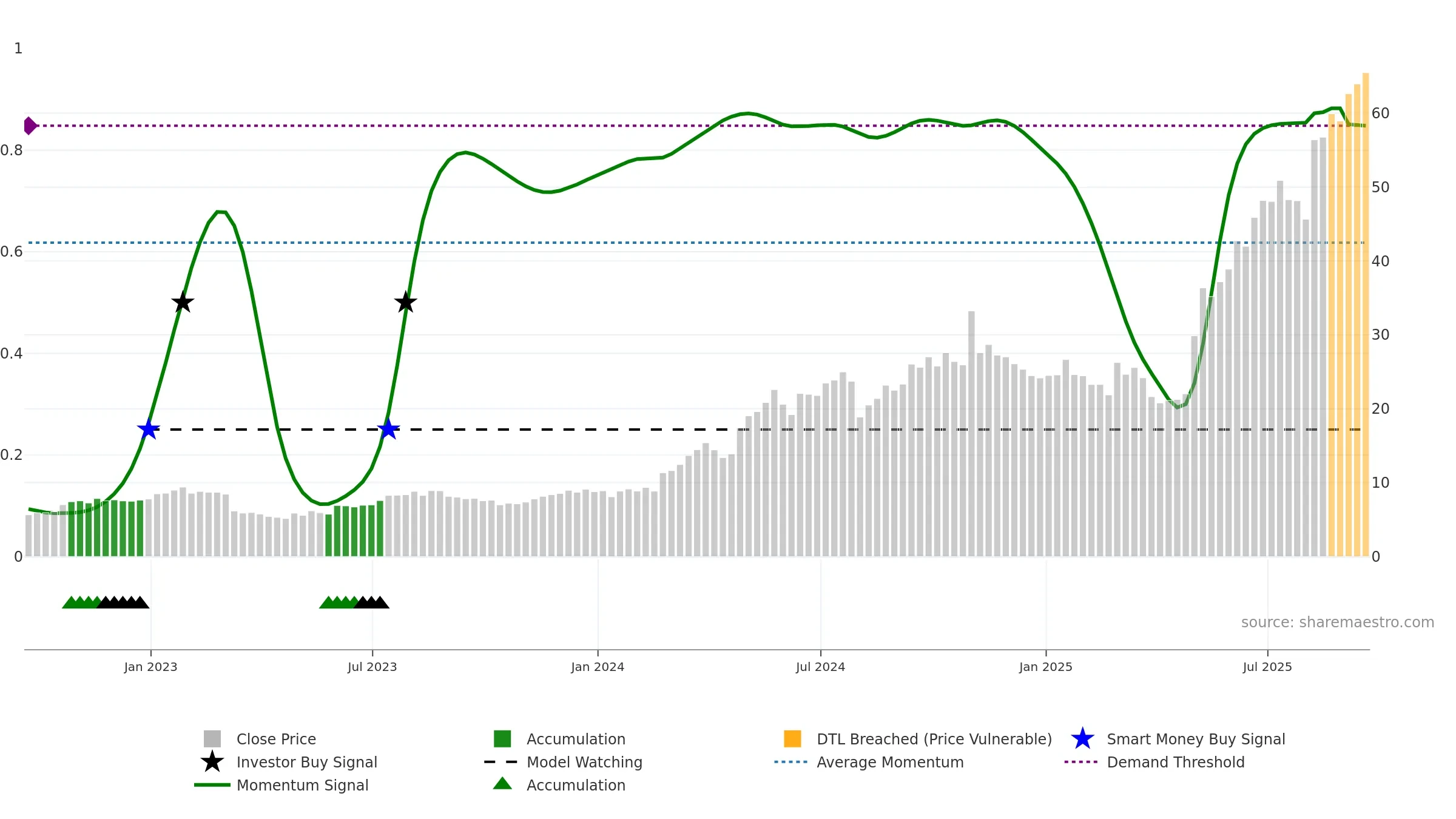Toggle Momentum Signal legend label
The height and width of the screenshot is (819, 1456).
[x=303, y=785]
